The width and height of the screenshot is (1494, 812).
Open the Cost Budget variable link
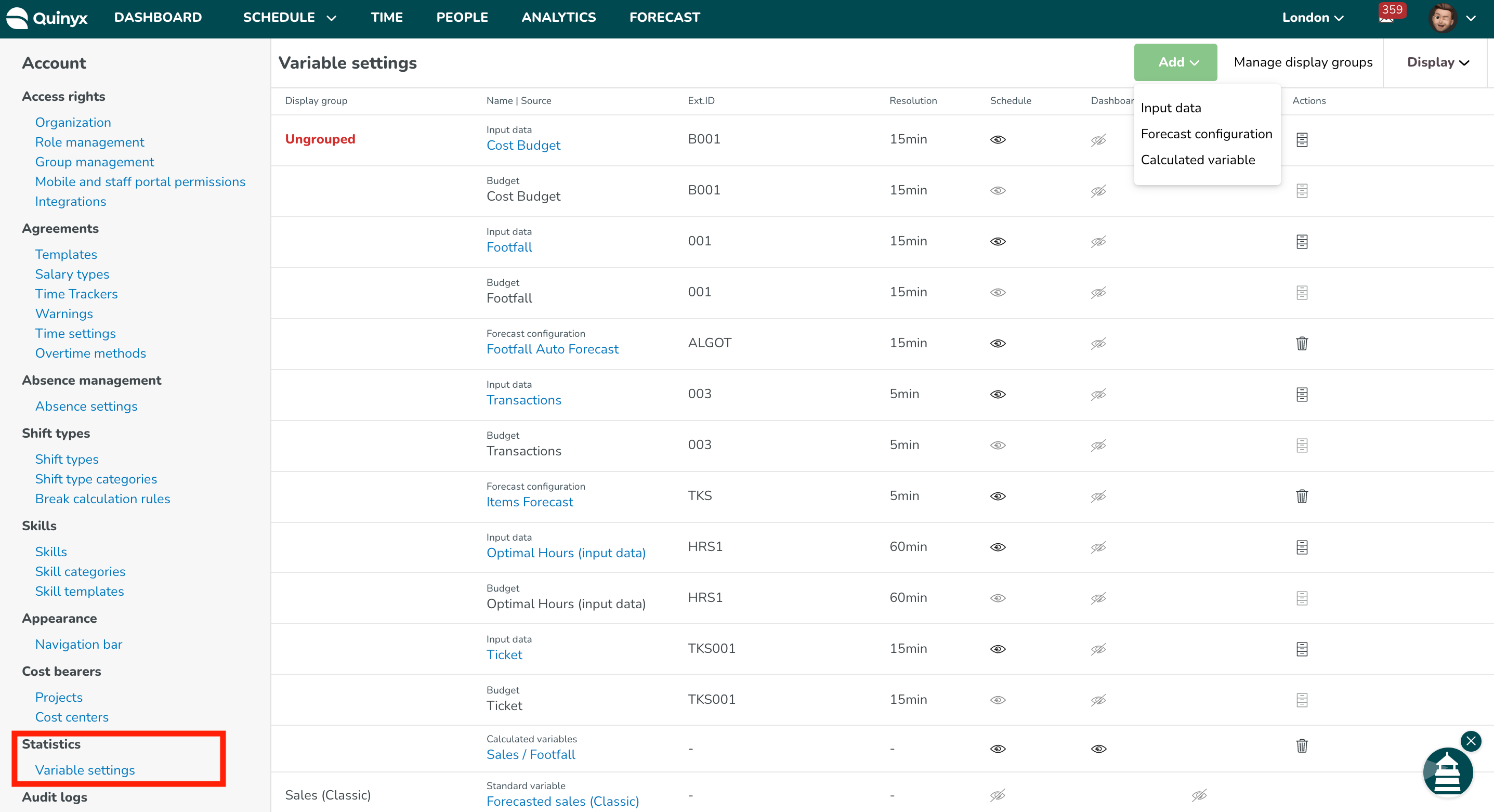click(523, 146)
